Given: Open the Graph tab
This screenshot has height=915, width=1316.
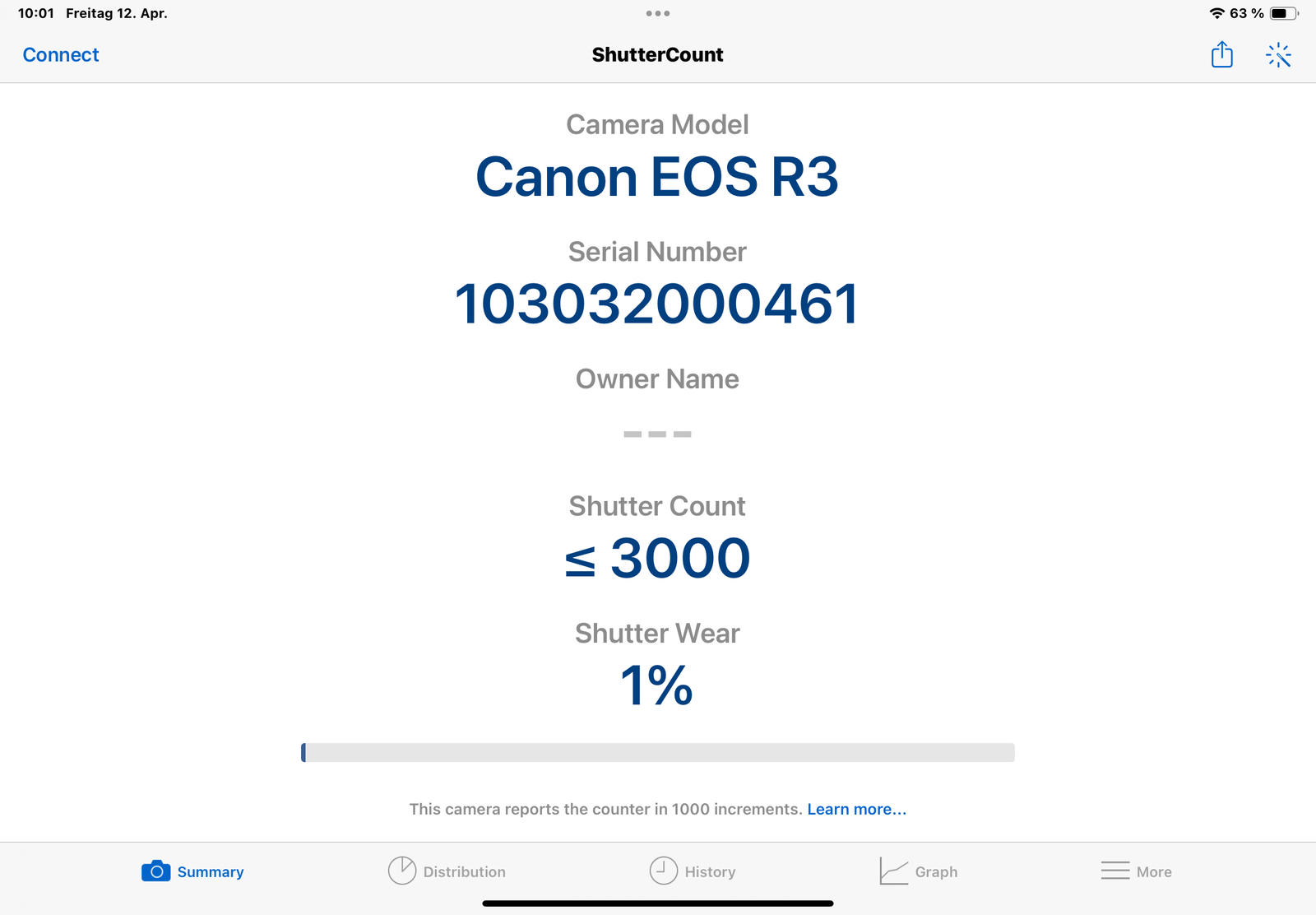Looking at the screenshot, I should 936,872.
